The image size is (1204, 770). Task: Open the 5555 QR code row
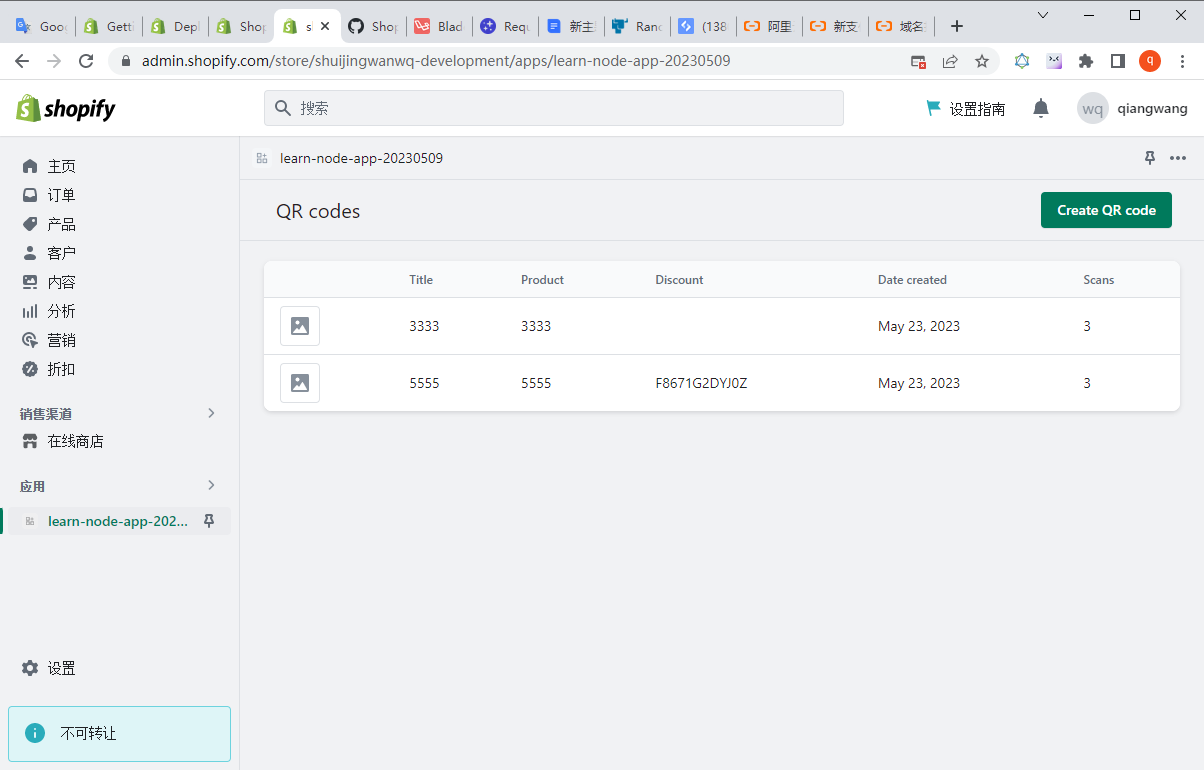[424, 383]
